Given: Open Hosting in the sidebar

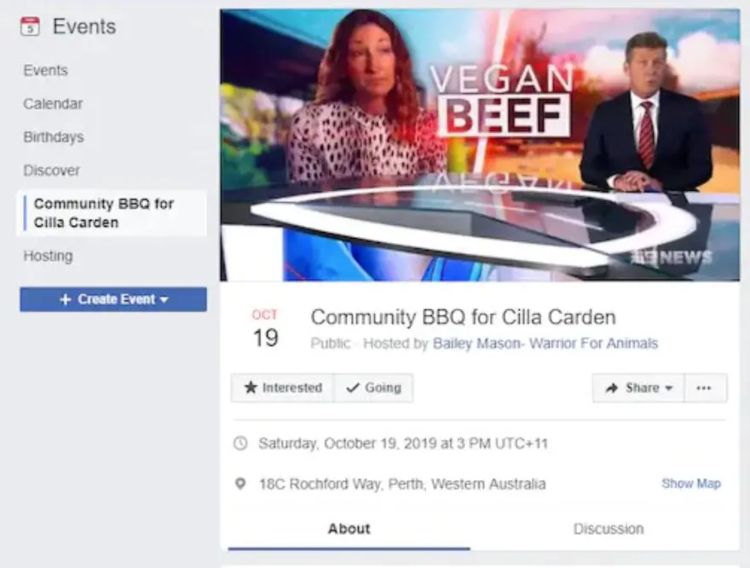Looking at the screenshot, I should pyautogui.click(x=48, y=256).
